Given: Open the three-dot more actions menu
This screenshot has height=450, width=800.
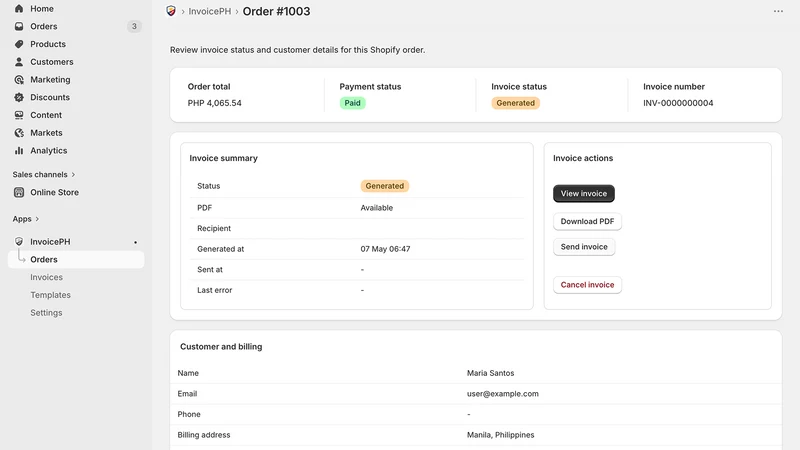Looking at the screenshot, I should pyautogui.click(x=778, y=11).
